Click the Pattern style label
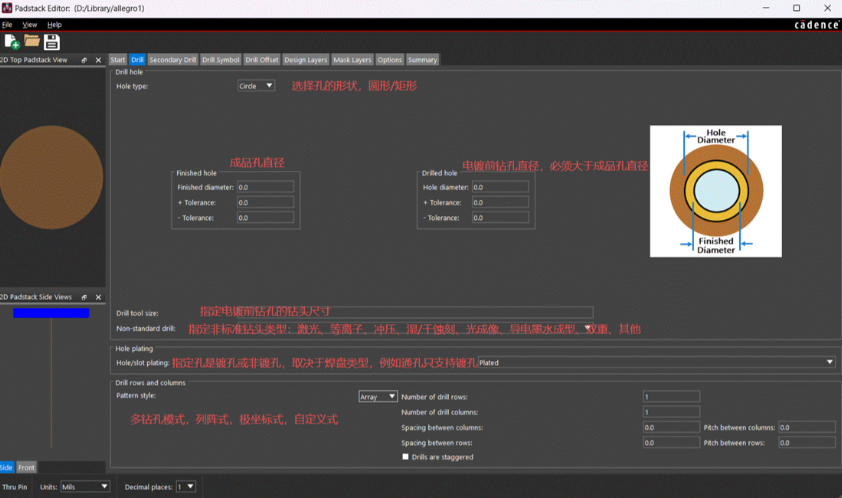842x498 pixels. (136, 395)
